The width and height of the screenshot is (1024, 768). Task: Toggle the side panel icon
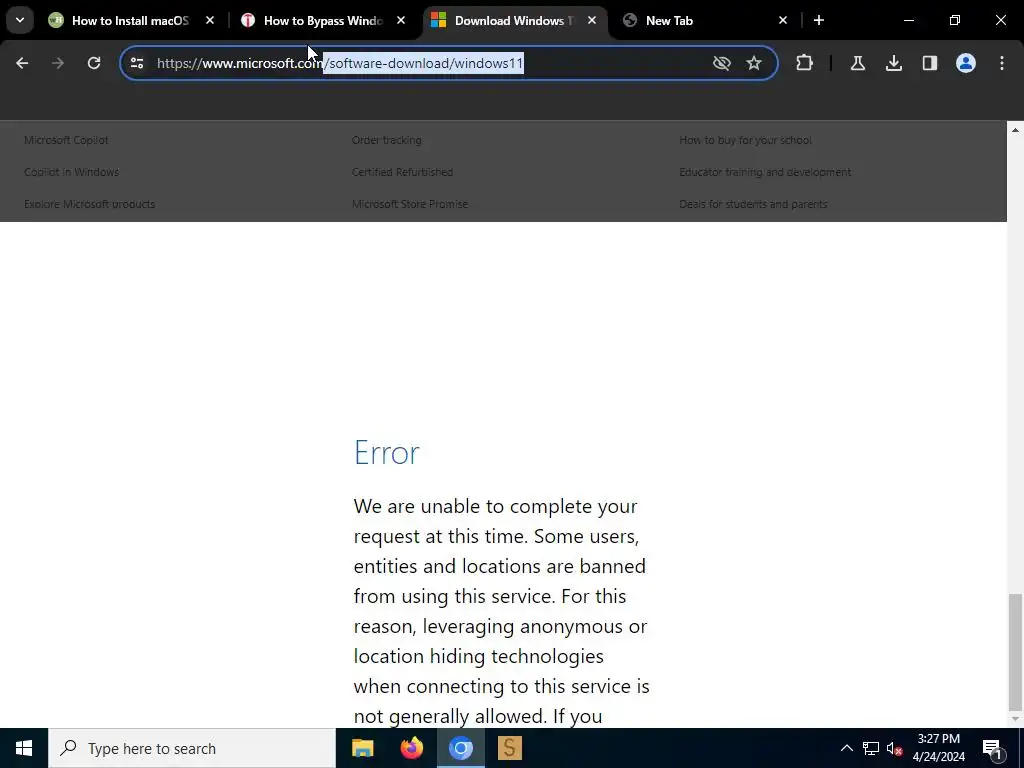930,63
